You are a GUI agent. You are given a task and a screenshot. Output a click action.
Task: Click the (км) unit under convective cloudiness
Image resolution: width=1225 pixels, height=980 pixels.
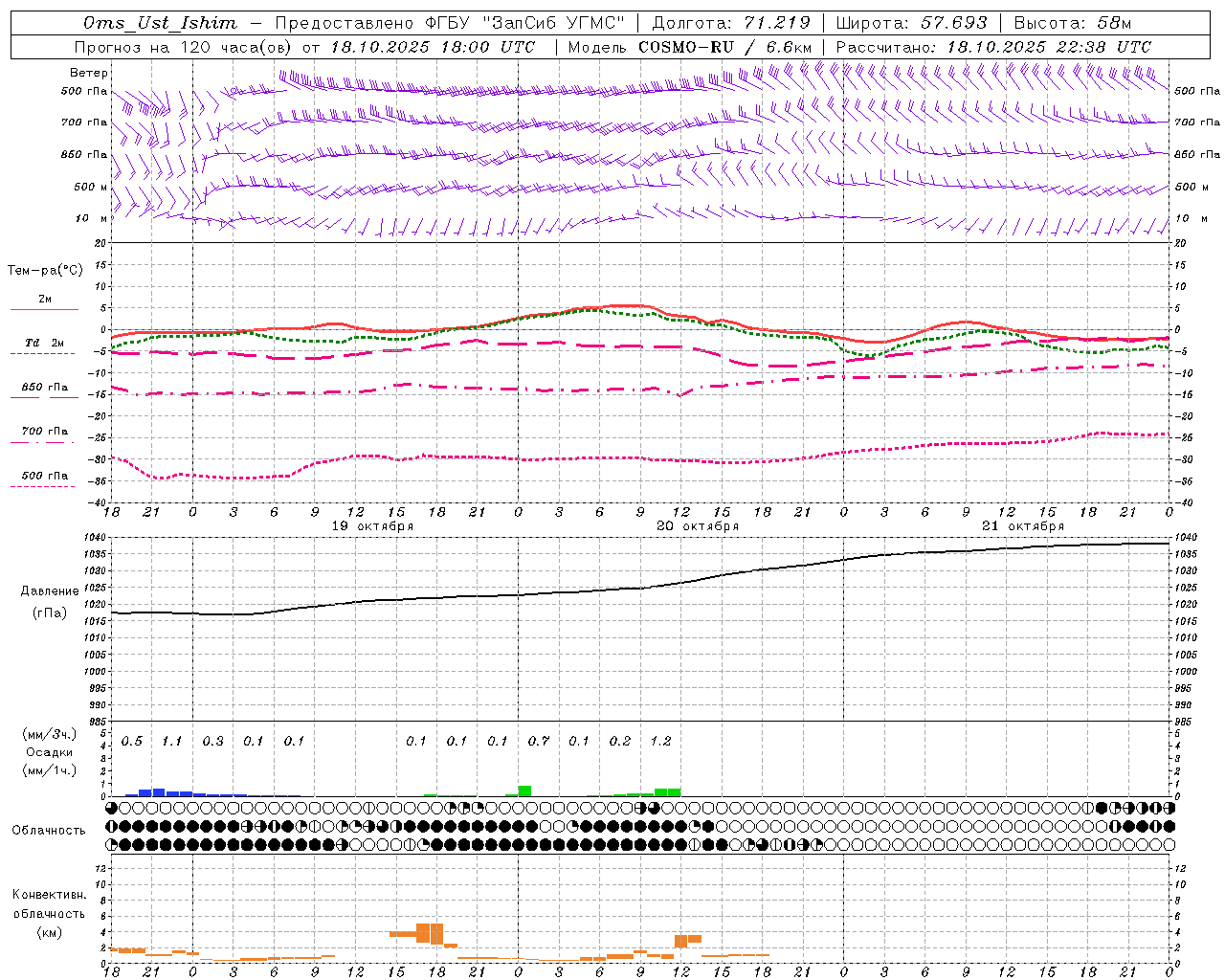tap(49, 932)
